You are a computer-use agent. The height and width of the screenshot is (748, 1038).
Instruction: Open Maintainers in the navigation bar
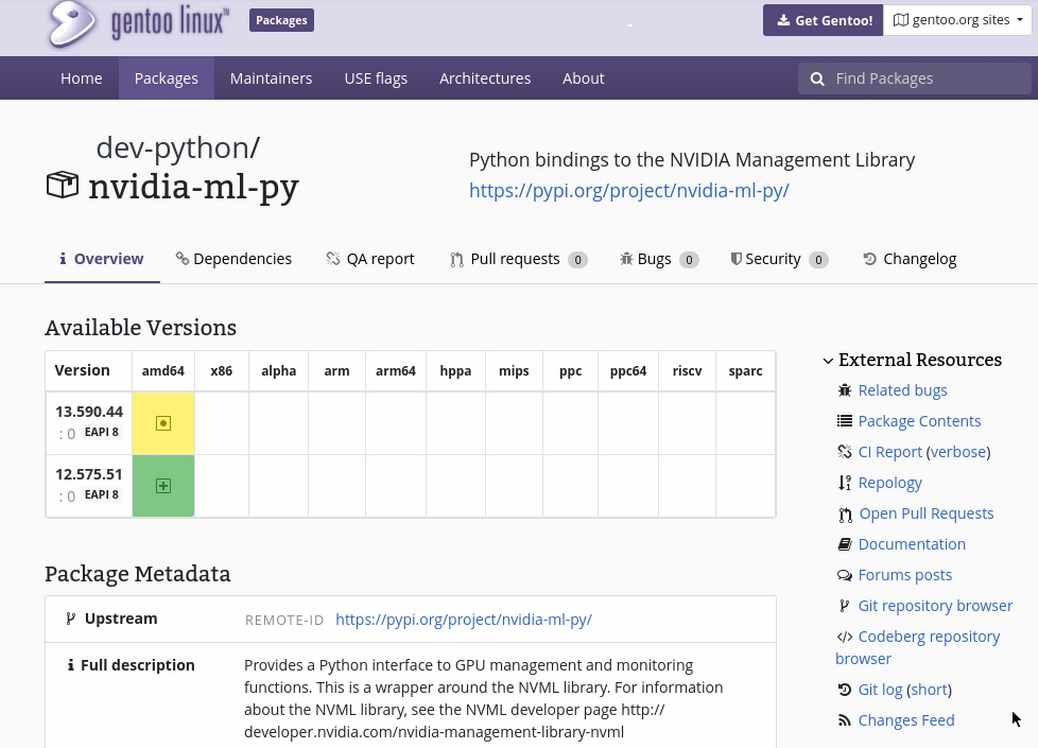click(x=271, y=78)
